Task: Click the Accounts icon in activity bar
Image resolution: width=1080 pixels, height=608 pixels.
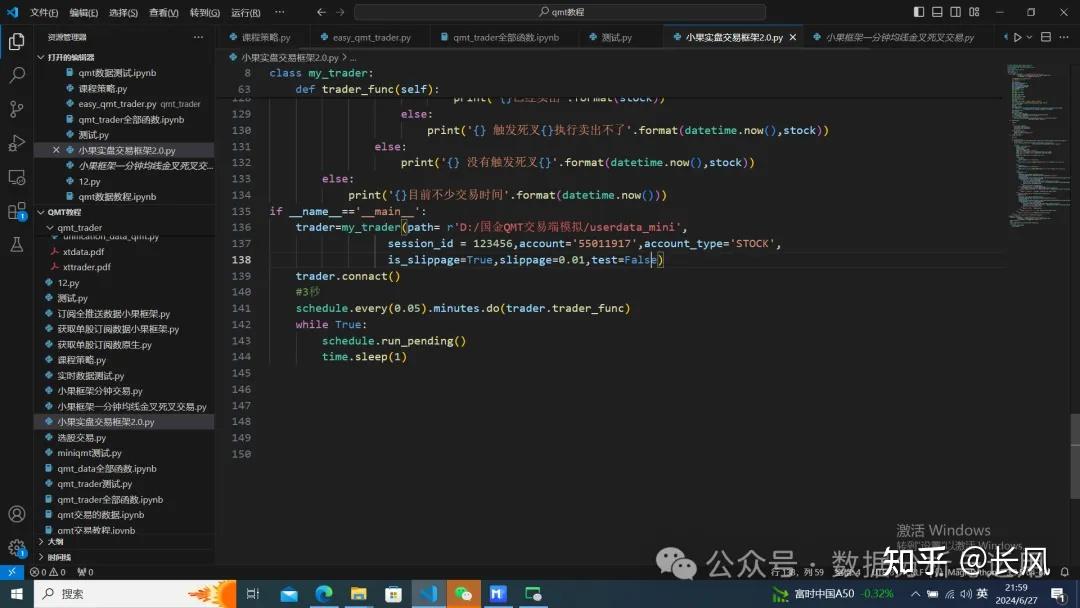Action: pyautogui.click(x=16, y=514)
